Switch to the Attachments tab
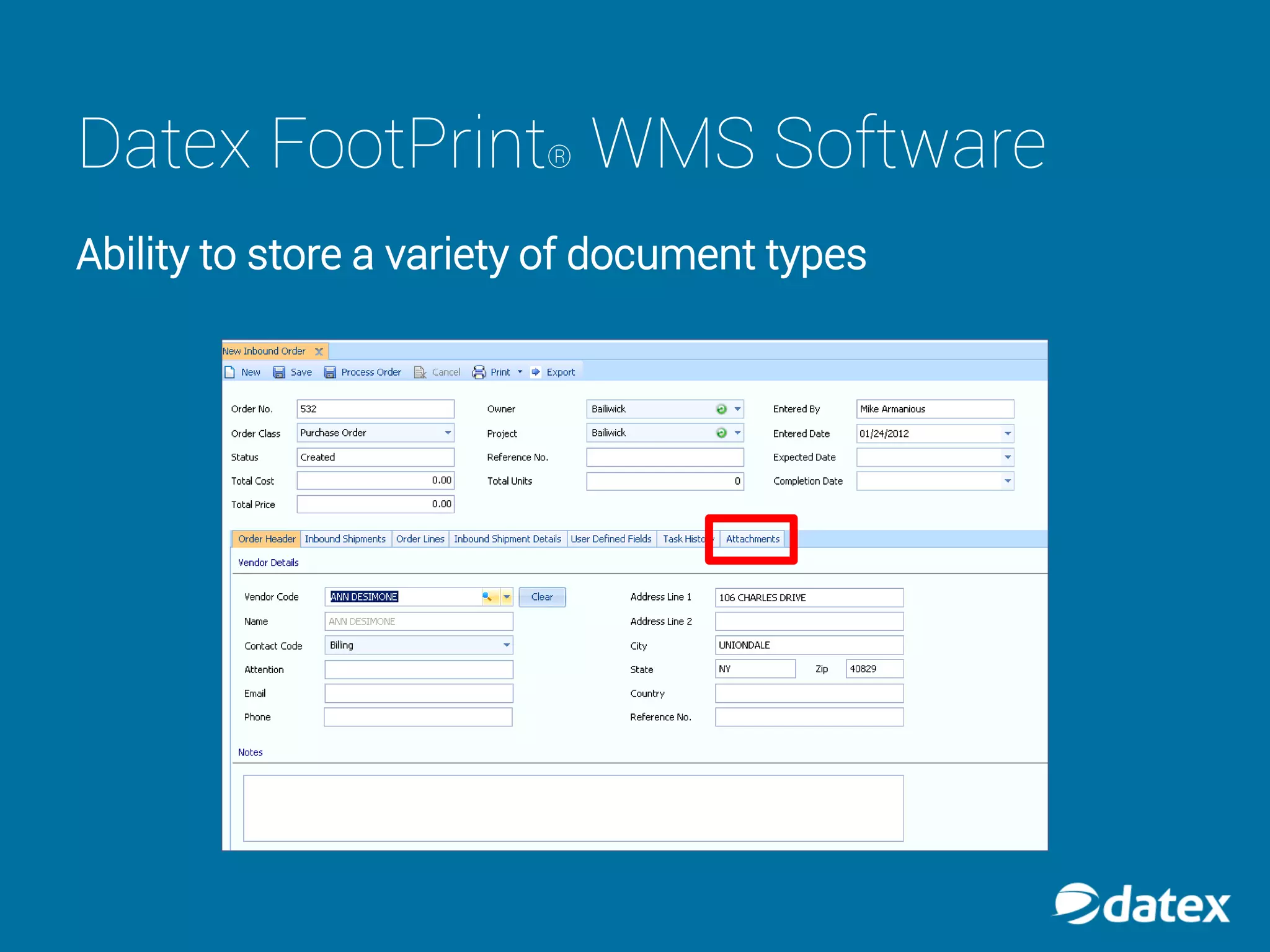 752,539
